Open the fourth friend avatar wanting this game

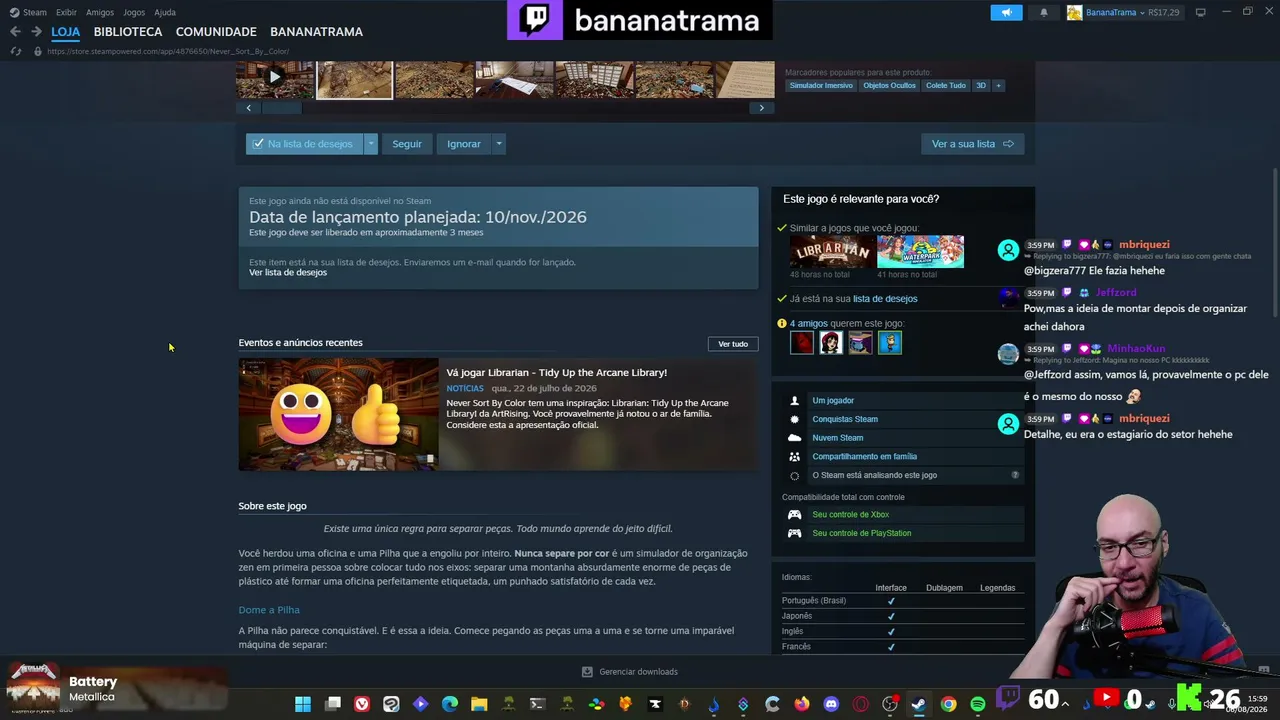tap(889, 343)
